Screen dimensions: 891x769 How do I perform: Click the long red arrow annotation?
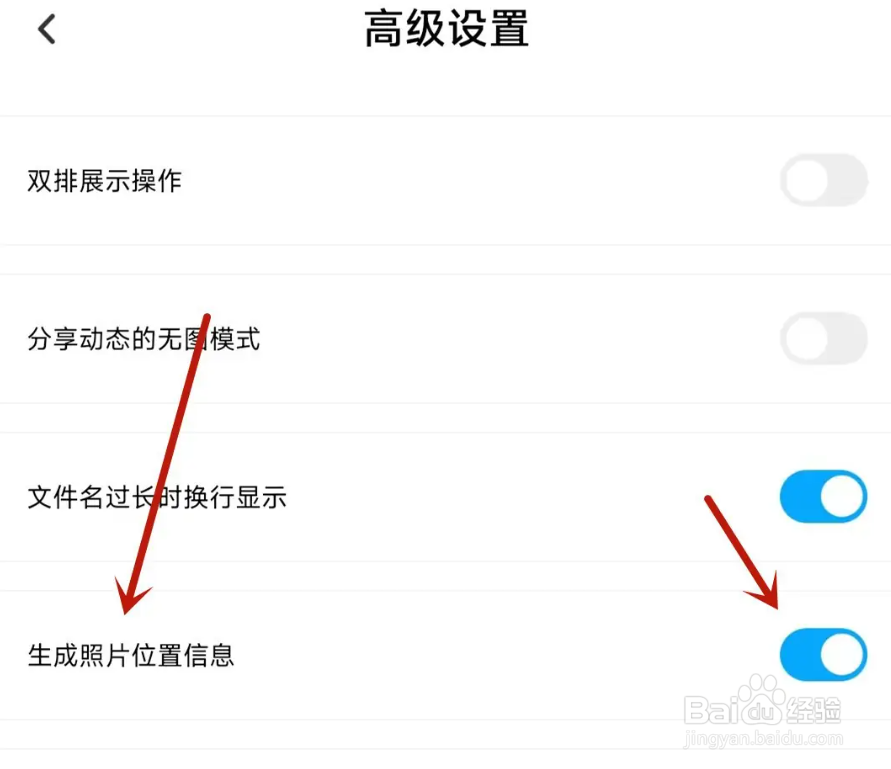[x=163, y=463]
